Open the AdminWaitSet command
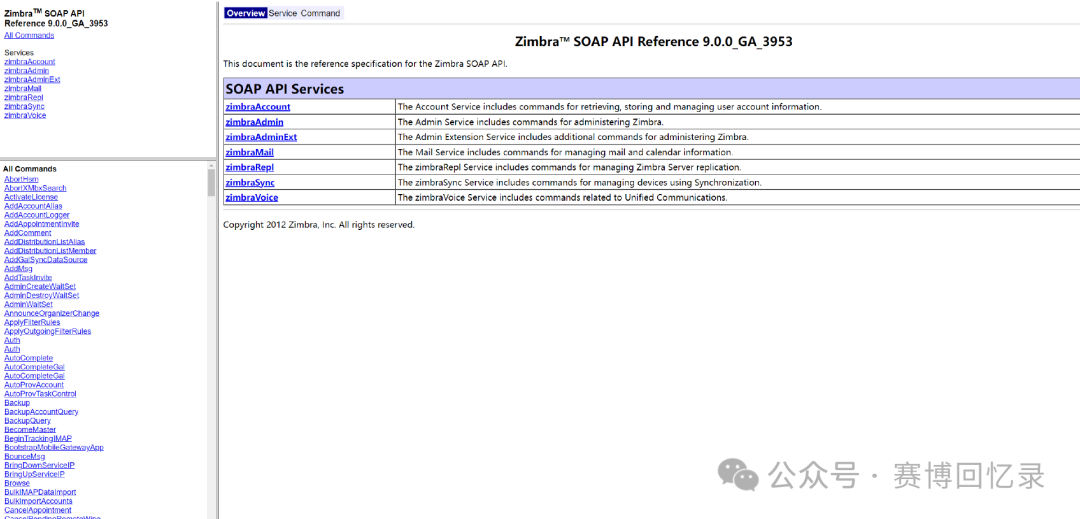Viewport: 1080px width, 519px height. 28,304
